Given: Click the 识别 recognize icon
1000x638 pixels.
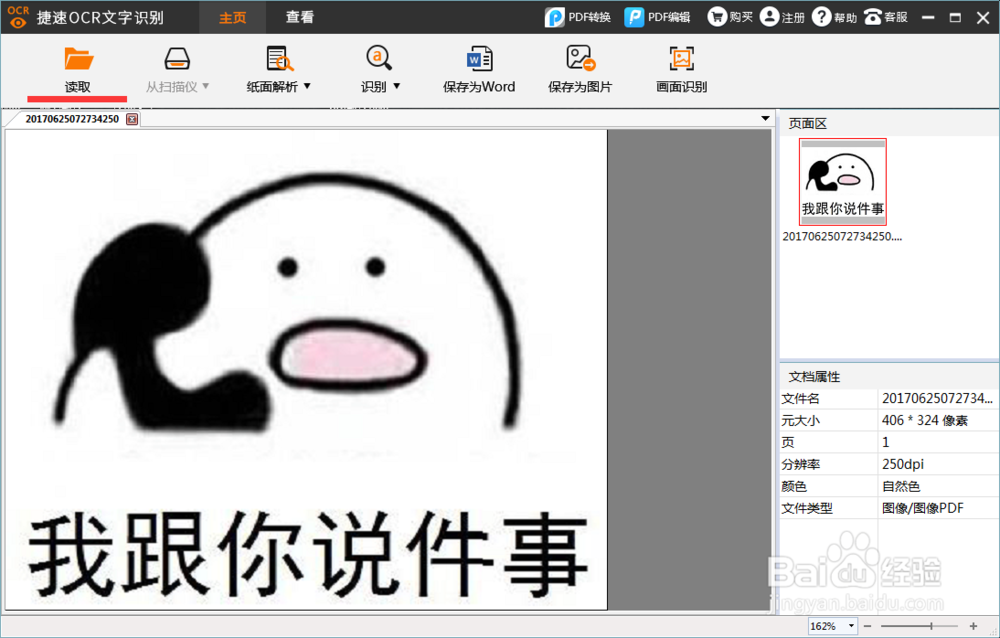Looking at the screenshot, I should click(379, 58).
